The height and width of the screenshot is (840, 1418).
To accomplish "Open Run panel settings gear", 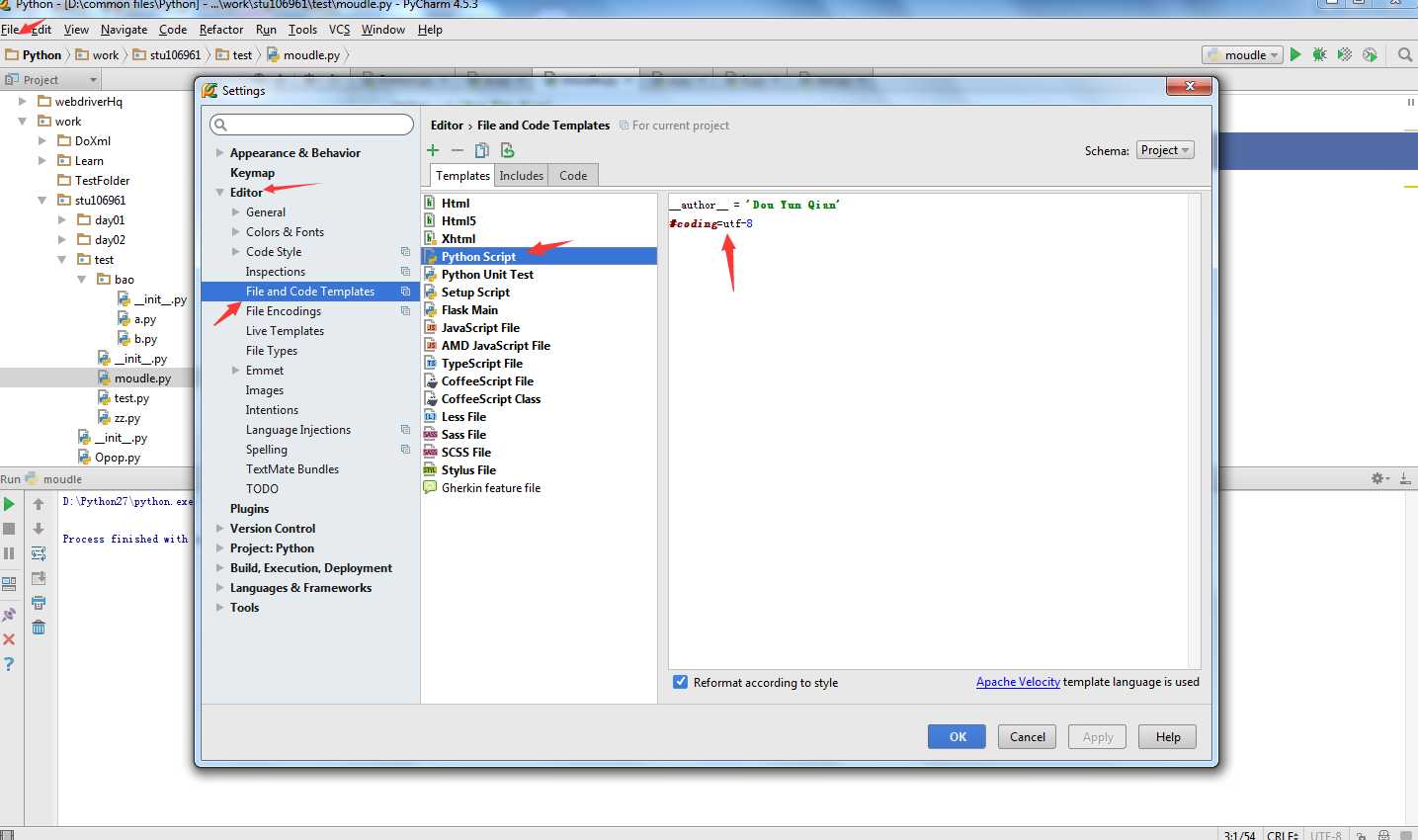I will point(1379,478).
